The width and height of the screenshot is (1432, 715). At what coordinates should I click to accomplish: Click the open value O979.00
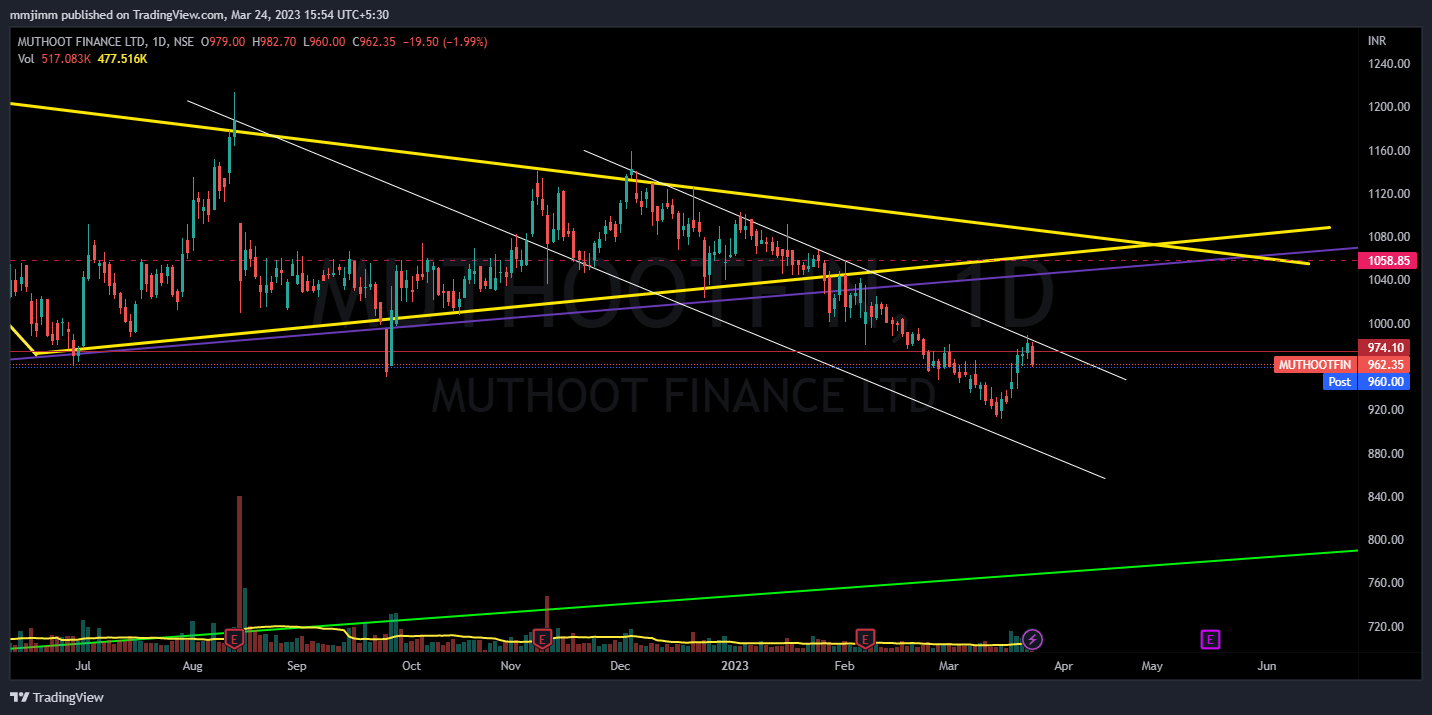pos(224,42)
